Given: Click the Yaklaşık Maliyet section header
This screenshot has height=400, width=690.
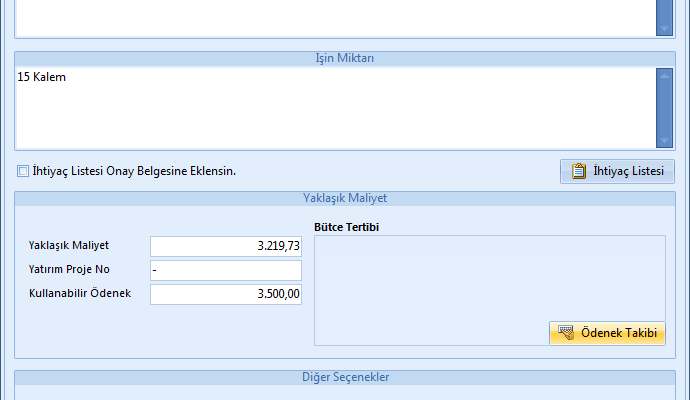Looking at the screenshot, I should click(x=344, y=198).
